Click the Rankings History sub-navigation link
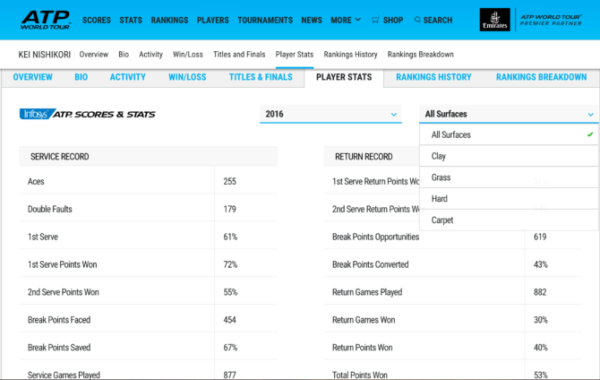The width and height of the screenshot is (600, 380). pyautogui.click(x=351, y=54)
